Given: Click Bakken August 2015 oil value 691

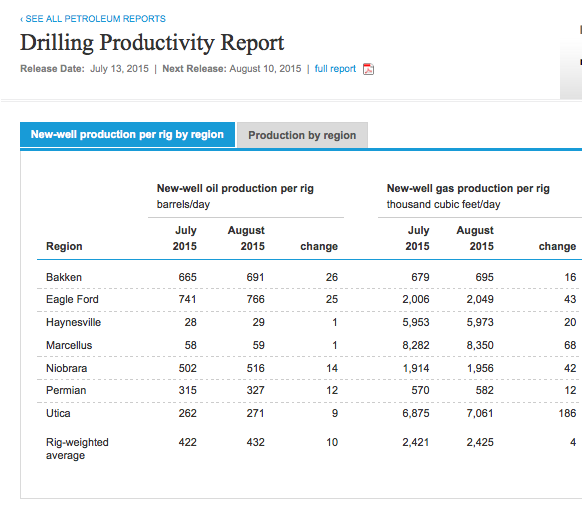Looking at the screenshot, I should tap(255, 277).
